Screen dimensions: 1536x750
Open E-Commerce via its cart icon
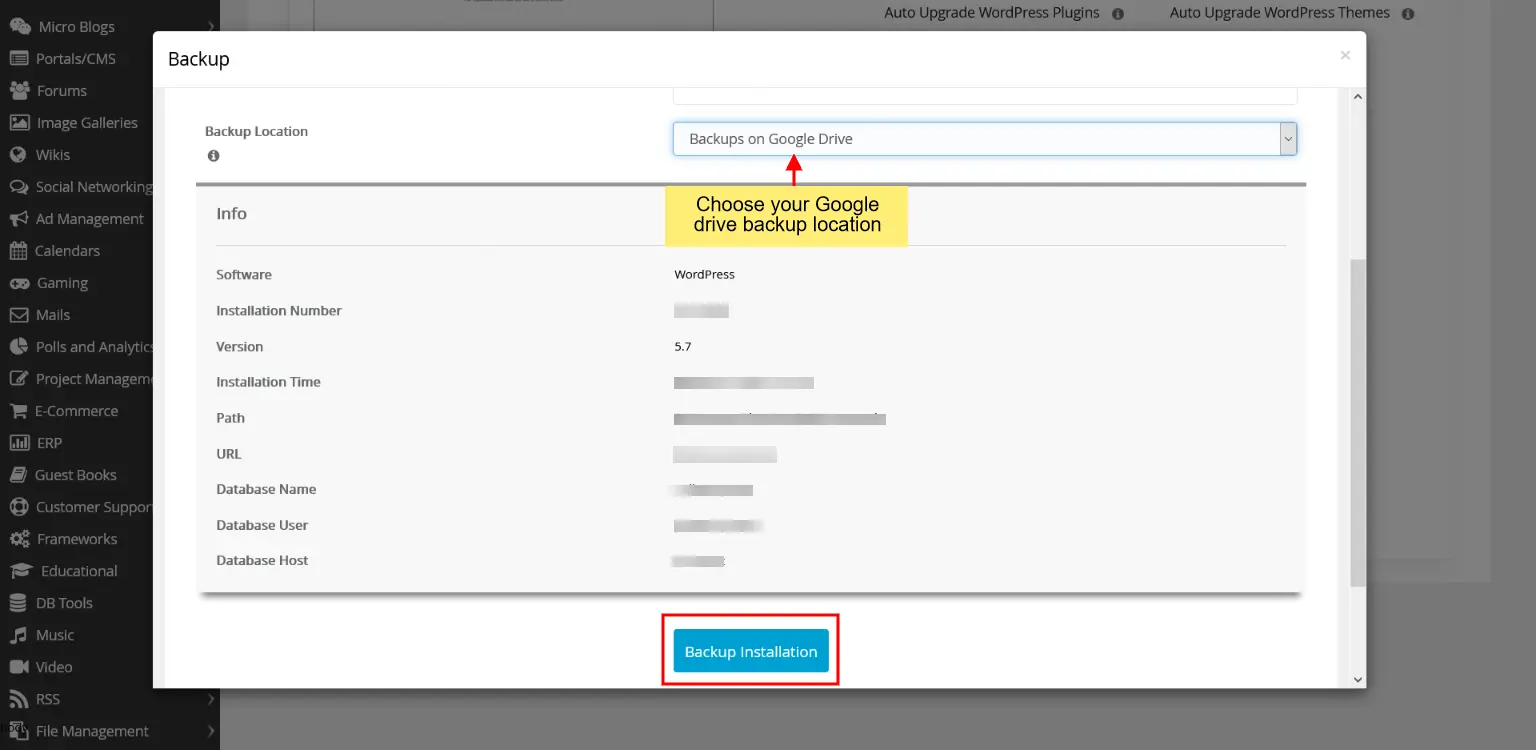(x=21, y=410)
